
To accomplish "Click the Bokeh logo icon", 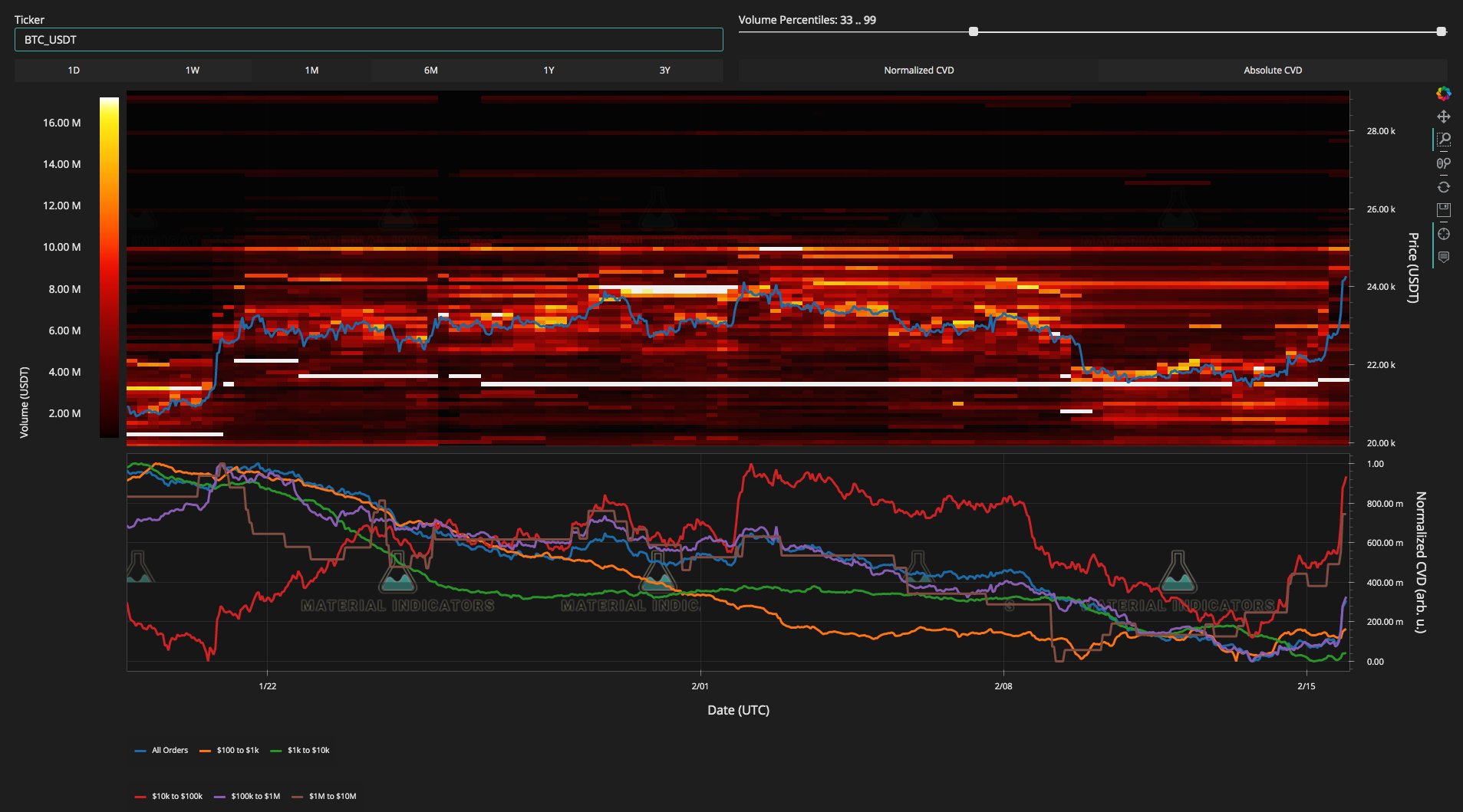I will click(1443, 94).
